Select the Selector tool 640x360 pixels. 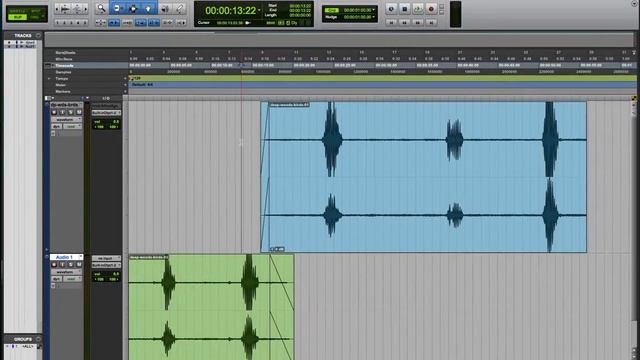tap(133, 9)
